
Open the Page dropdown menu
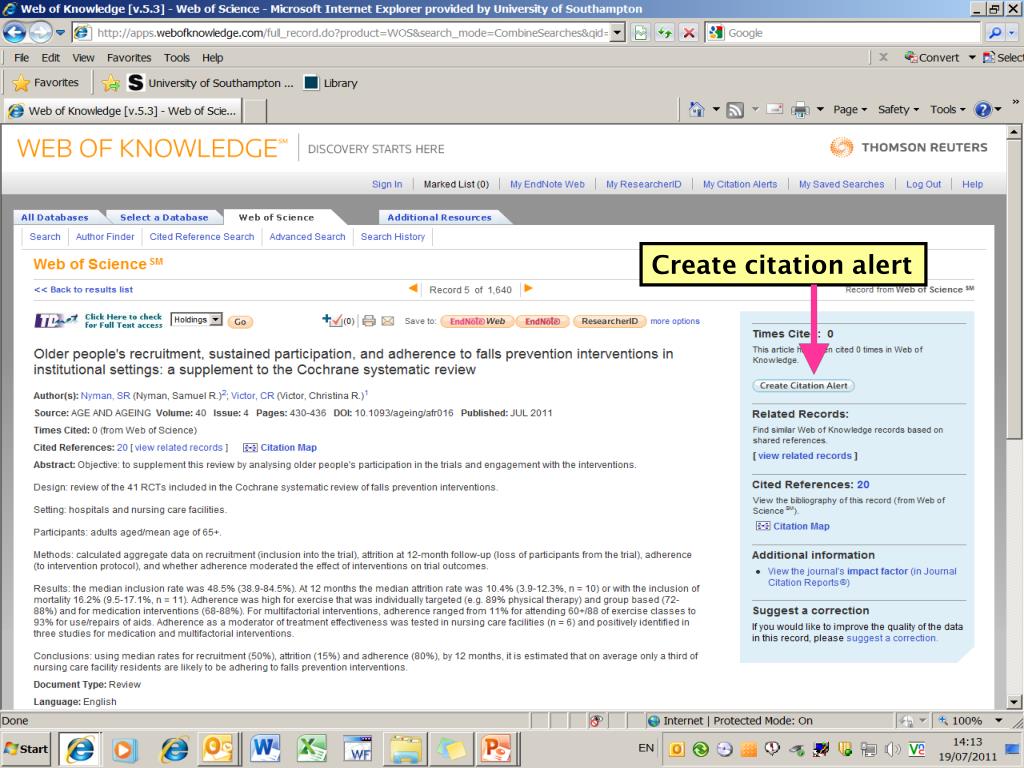pos(850,110)
